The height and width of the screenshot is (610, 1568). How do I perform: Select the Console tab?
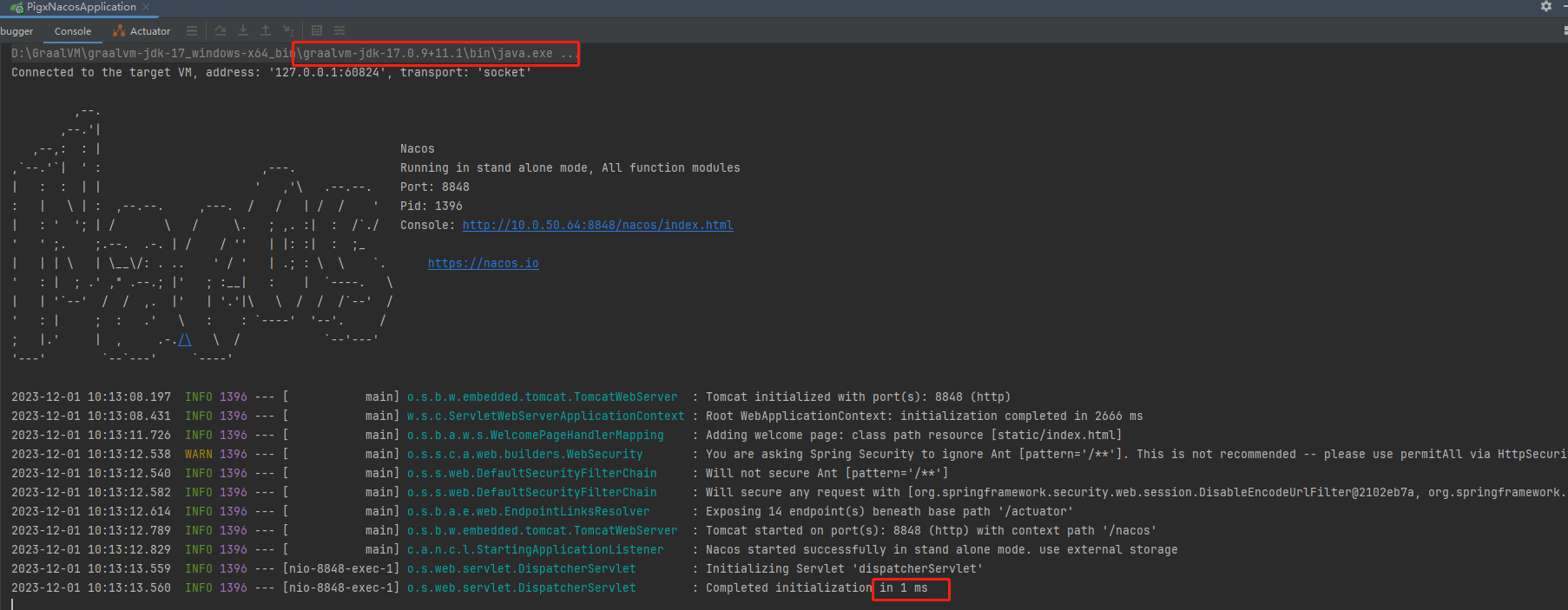(x=73, y=31)
